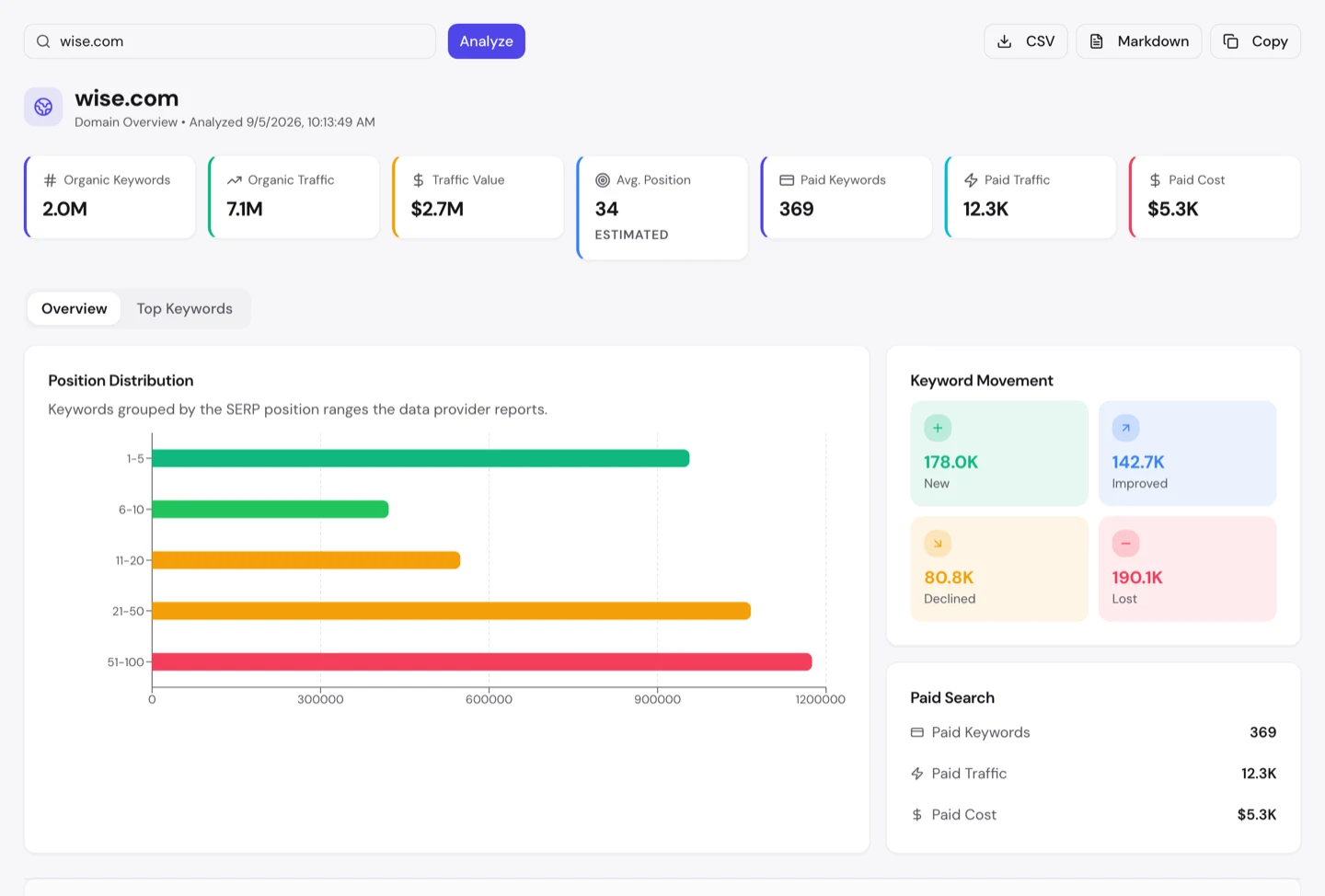Screen dimensions: 1325x896
Task: Click the wise.com domain globe logo
Action: 43,107
